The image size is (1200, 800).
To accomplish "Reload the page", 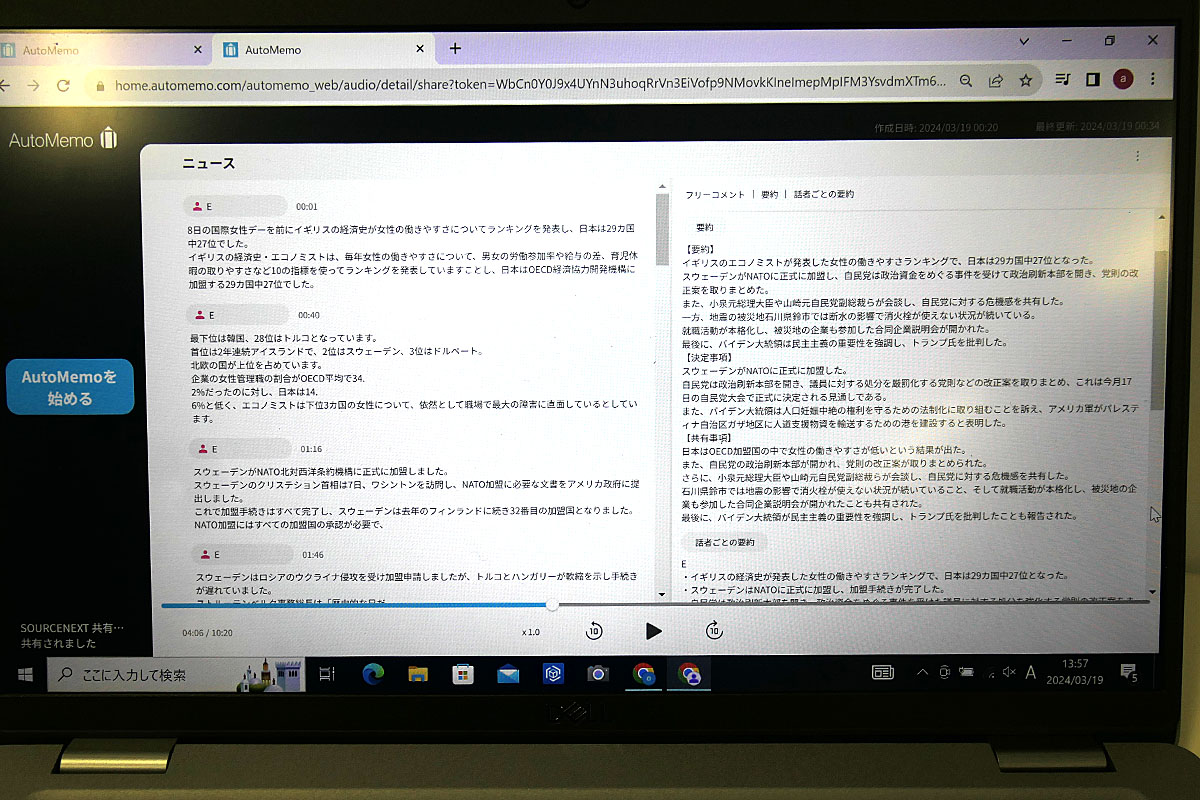I will 63,86.
